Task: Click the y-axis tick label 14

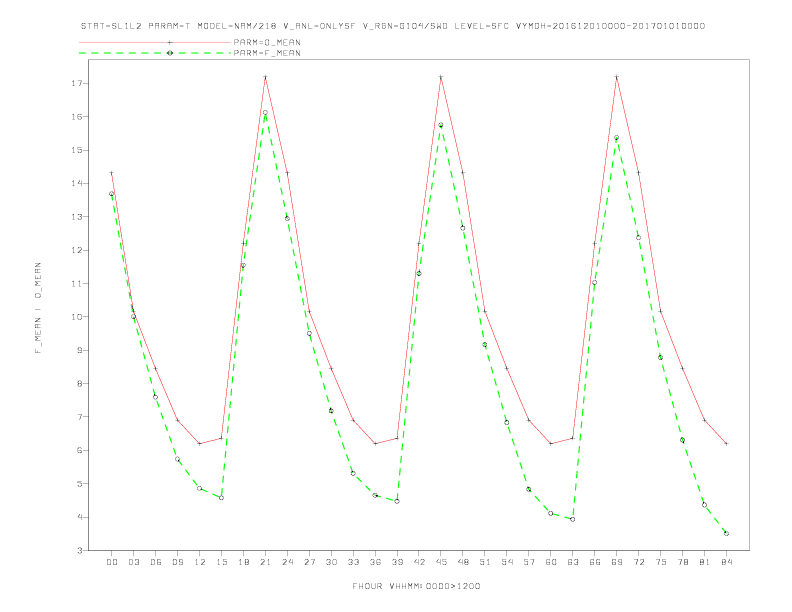Action: pyautogui.click(x=77, y=183)
